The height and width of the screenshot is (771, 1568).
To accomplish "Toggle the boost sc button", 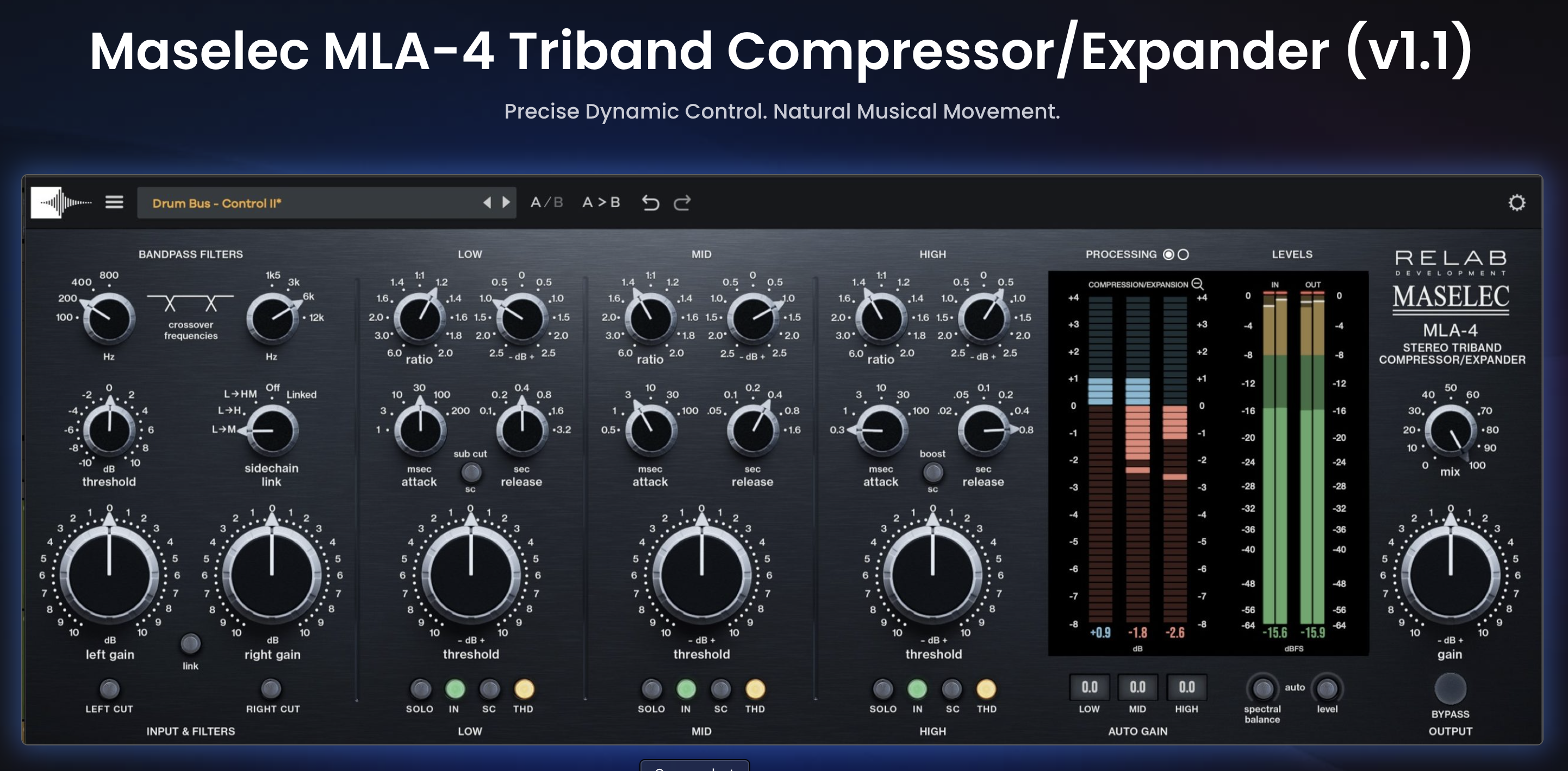I will [933, 471].
